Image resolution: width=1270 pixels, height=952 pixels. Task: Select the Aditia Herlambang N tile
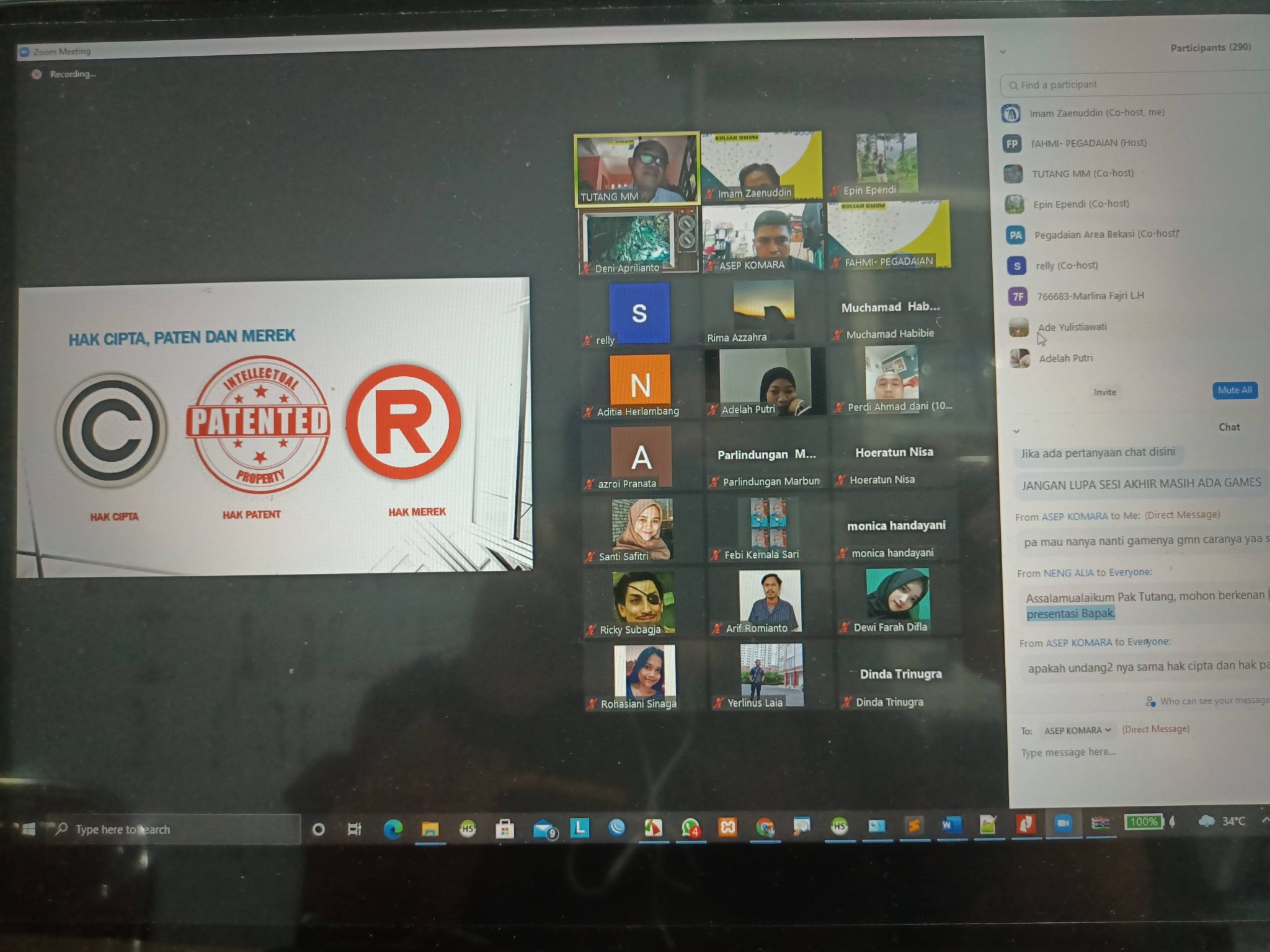641,384
